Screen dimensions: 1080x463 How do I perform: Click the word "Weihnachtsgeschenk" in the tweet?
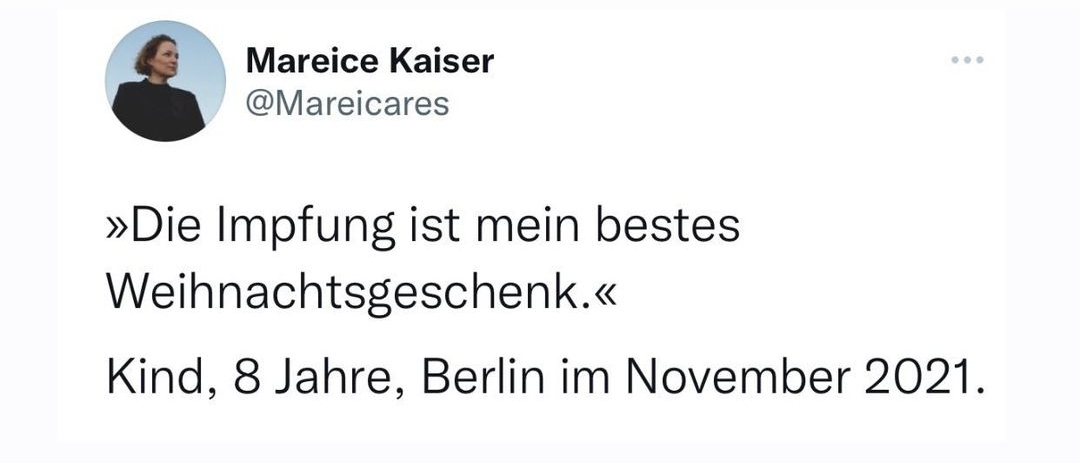tap(342, 294)
